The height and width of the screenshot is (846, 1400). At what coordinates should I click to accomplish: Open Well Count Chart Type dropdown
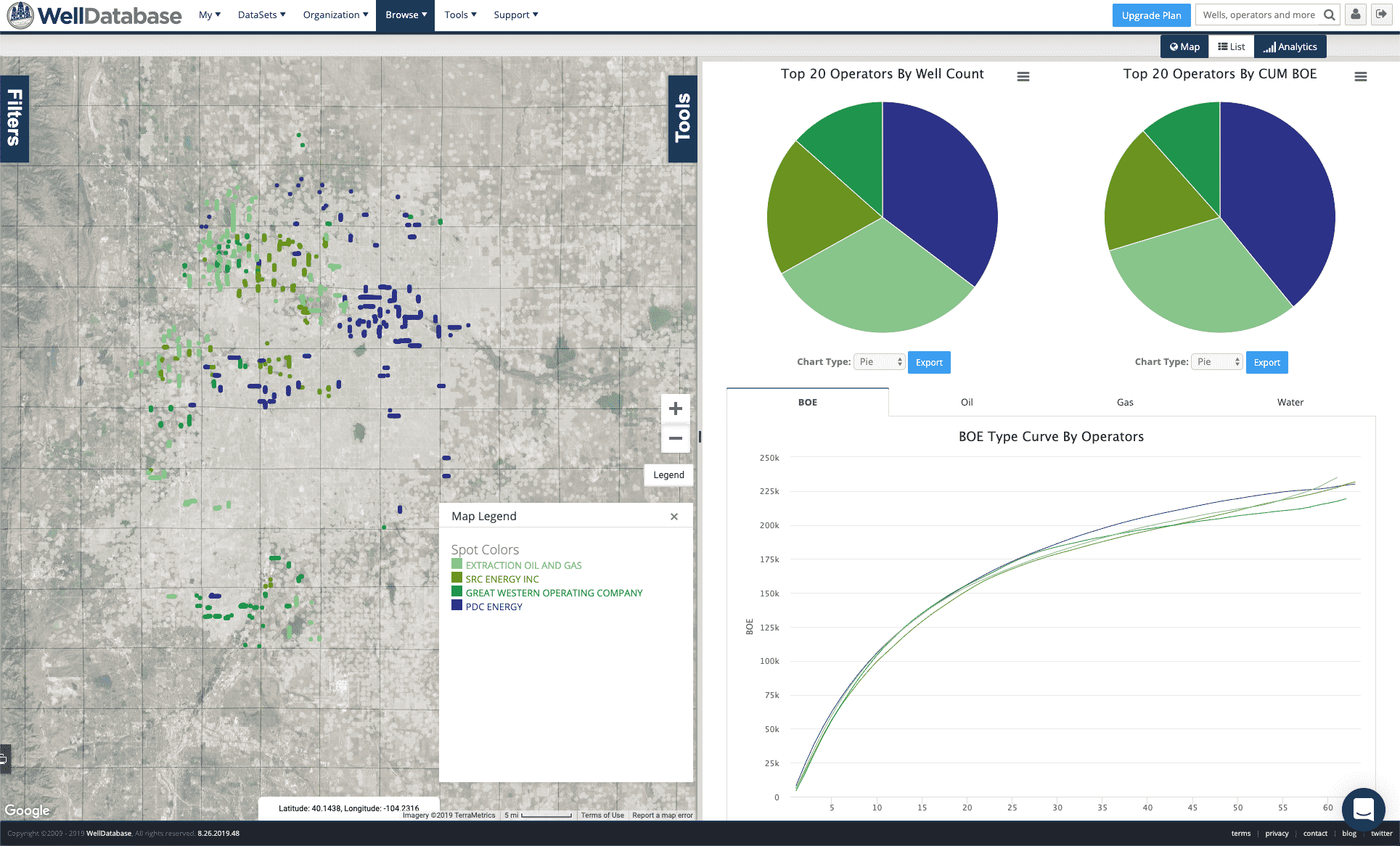[x=880, y=362]
